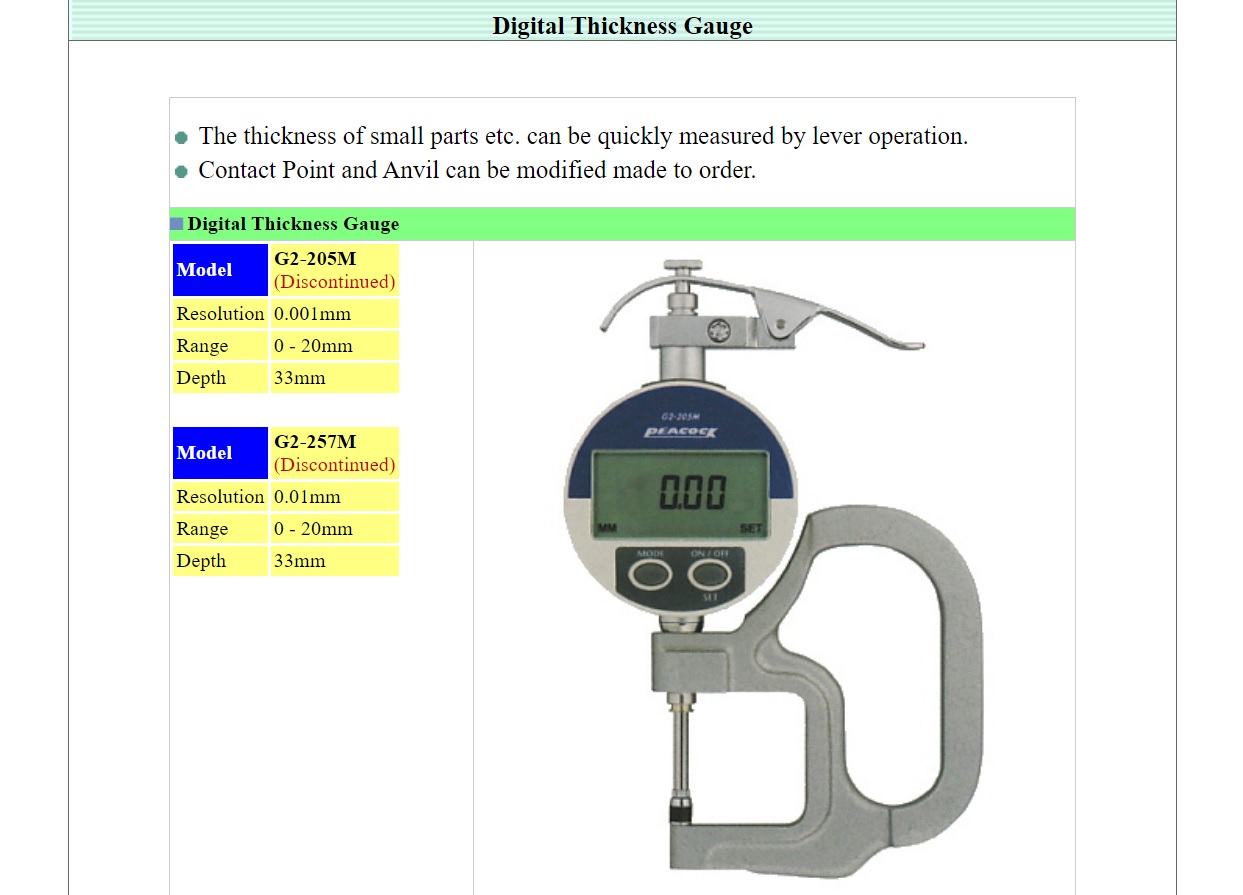Click the Depth 33mm value for G2-205M
1243x895 pixels.
pyautogui.click(x=300, y=378)
